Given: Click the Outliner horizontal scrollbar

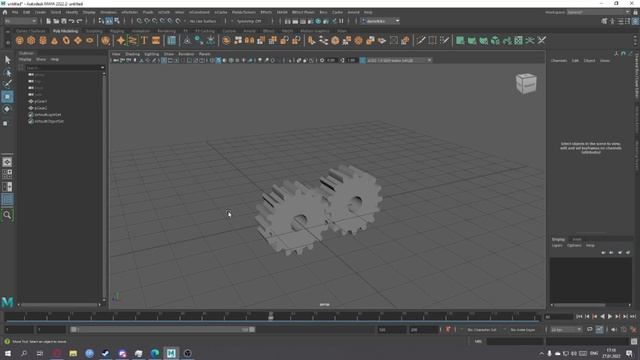Looking at the screenshot, I should click(x=60, y=304).
